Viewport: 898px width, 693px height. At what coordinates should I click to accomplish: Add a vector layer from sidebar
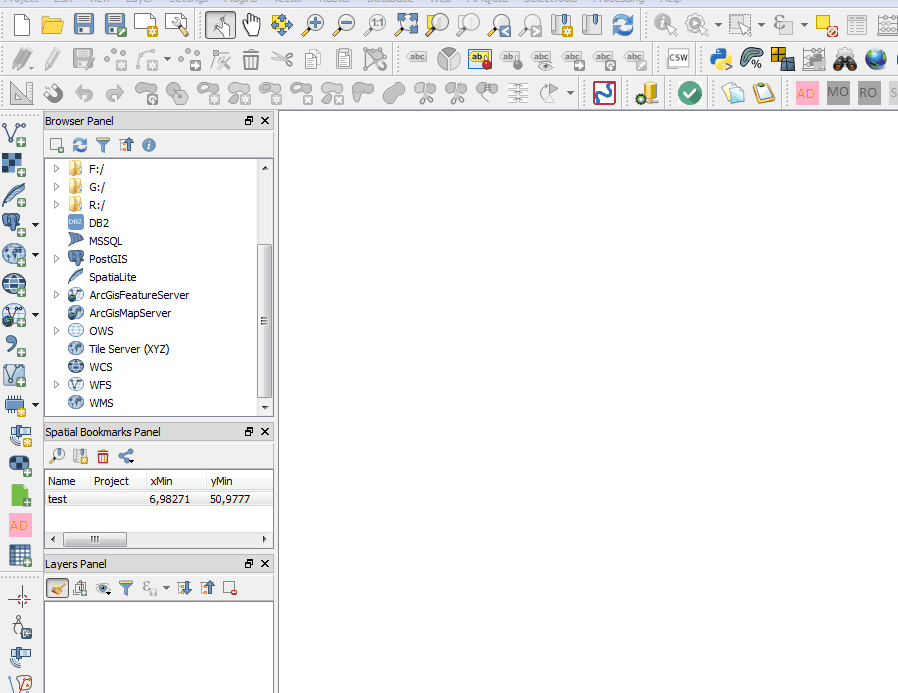point(14,135)
